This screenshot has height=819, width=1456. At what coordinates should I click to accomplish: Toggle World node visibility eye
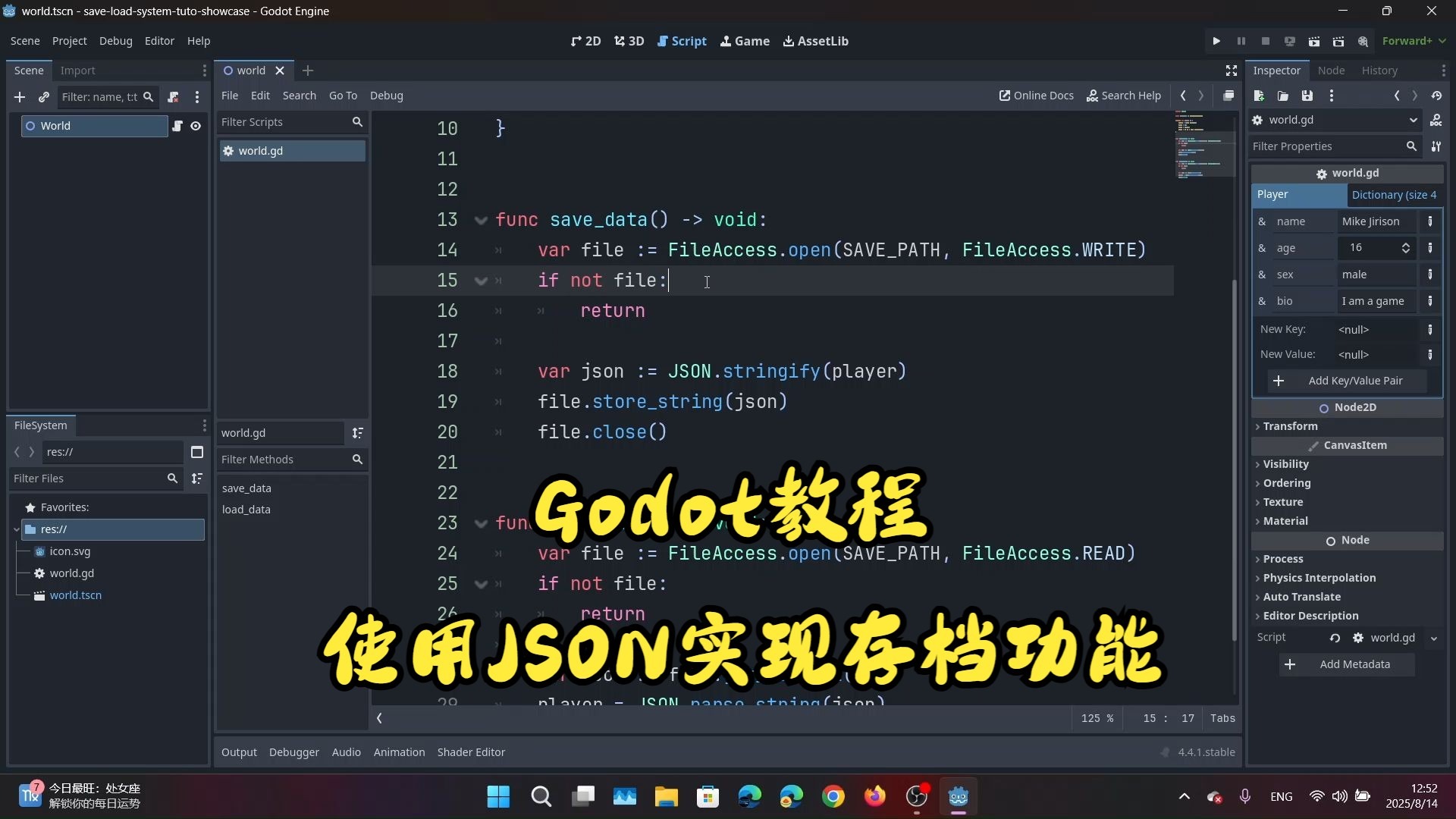[196, 126]
